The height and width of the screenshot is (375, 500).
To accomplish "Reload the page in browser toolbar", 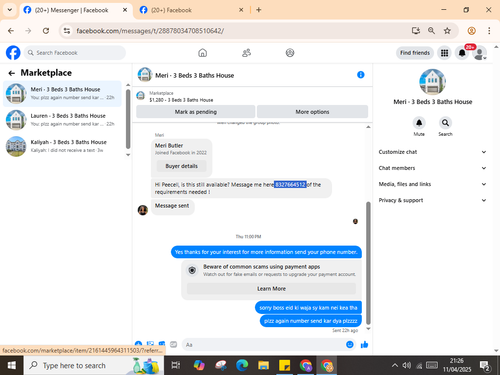I will 46,31.
